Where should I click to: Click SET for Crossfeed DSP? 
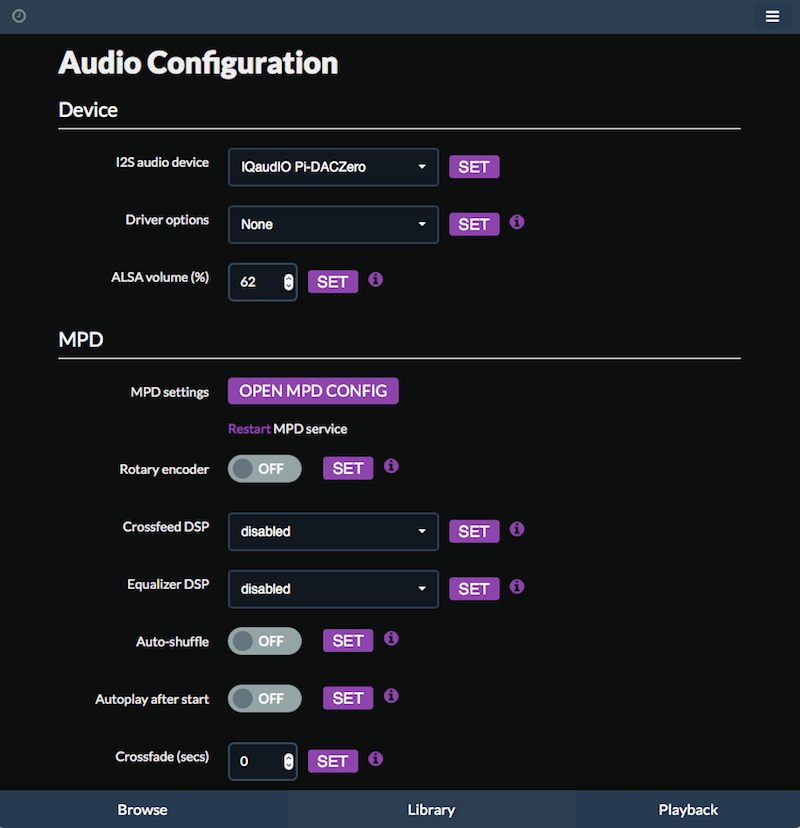tap(474, 531)
